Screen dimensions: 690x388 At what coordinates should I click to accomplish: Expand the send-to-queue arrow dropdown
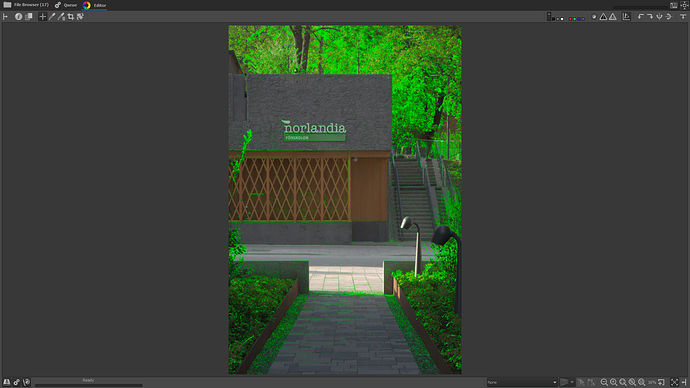coord(572,382)
